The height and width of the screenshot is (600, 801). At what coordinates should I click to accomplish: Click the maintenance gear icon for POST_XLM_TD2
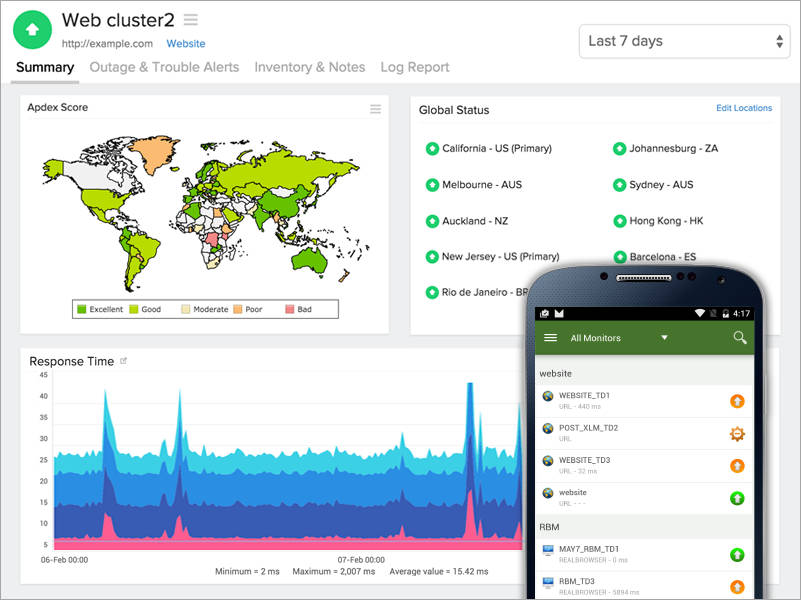[736, 434]
